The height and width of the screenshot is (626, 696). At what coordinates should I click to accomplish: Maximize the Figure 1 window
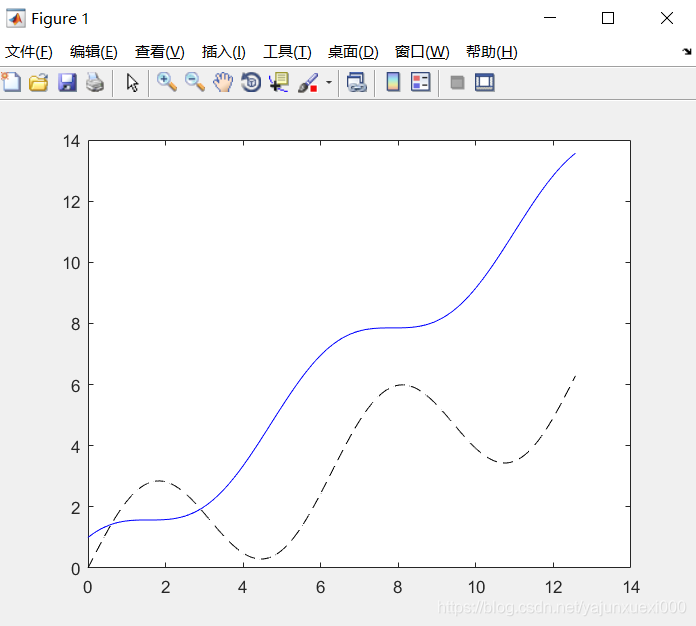(x=608, y=18)
